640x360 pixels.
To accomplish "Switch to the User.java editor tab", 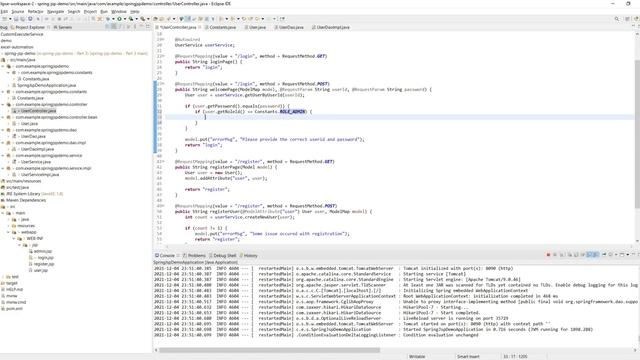I will [257, 27].
